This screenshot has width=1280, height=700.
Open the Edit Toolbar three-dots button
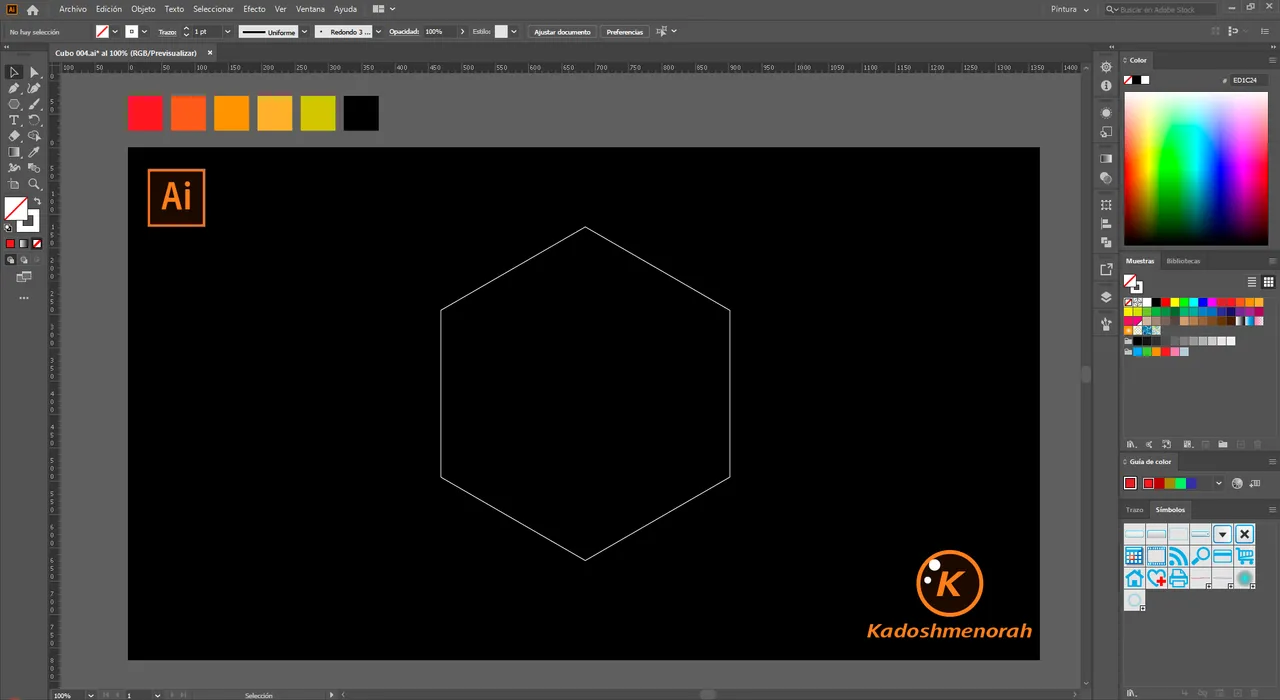pyautogui.click(x=24, y=298)
